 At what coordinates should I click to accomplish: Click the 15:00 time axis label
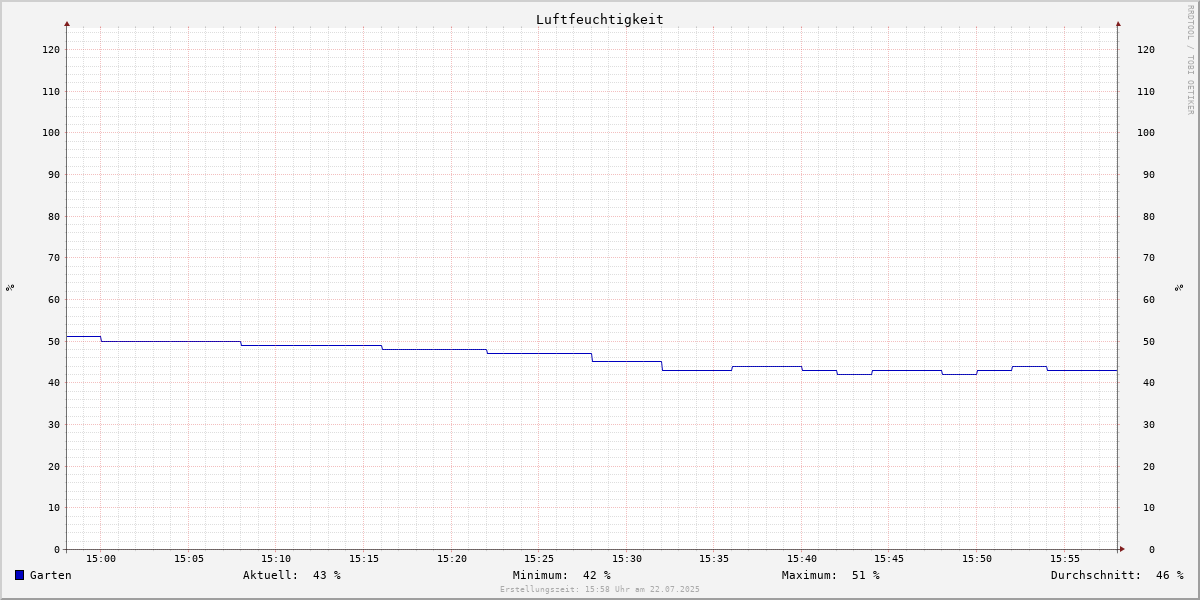(101, 559)
